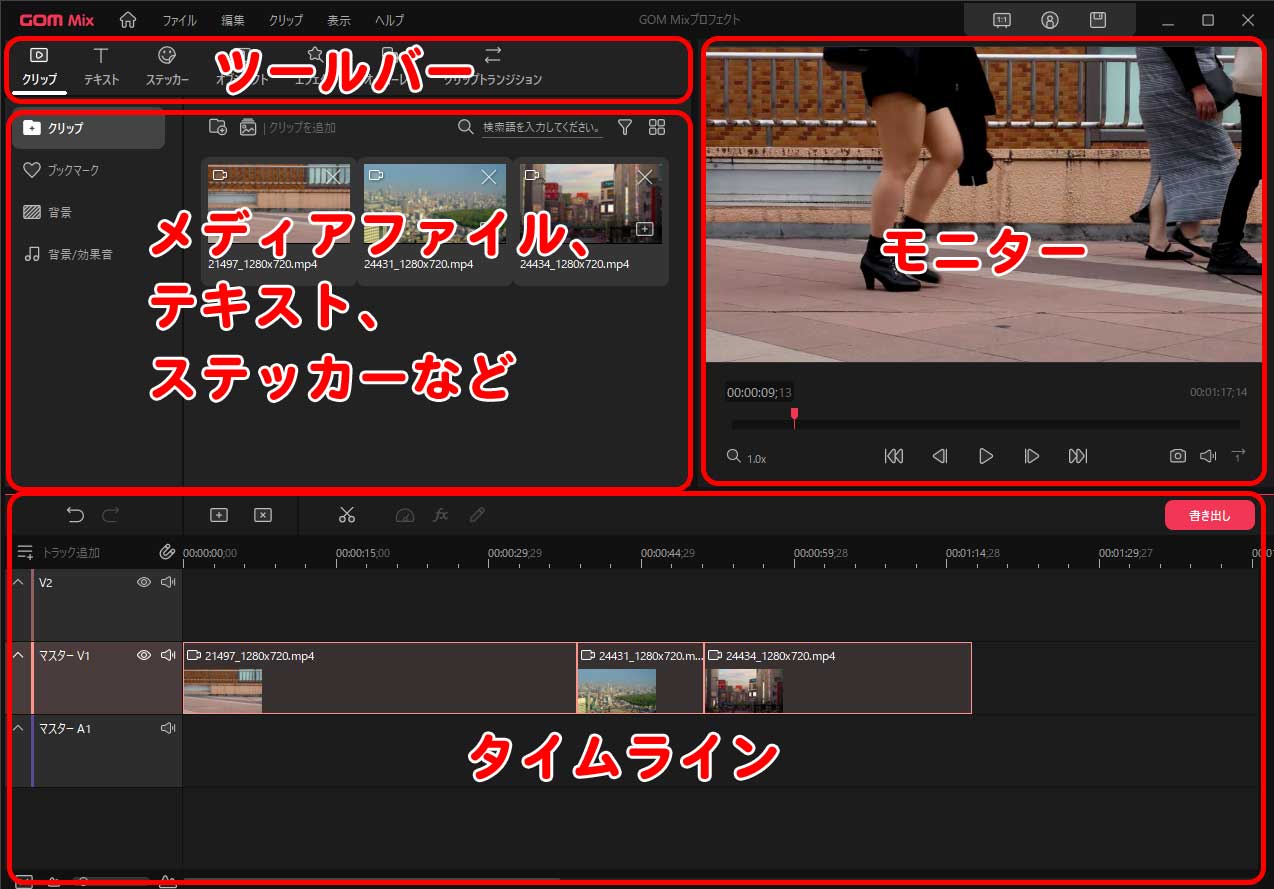Open the filter icon next to the search field

coord(625,127)
